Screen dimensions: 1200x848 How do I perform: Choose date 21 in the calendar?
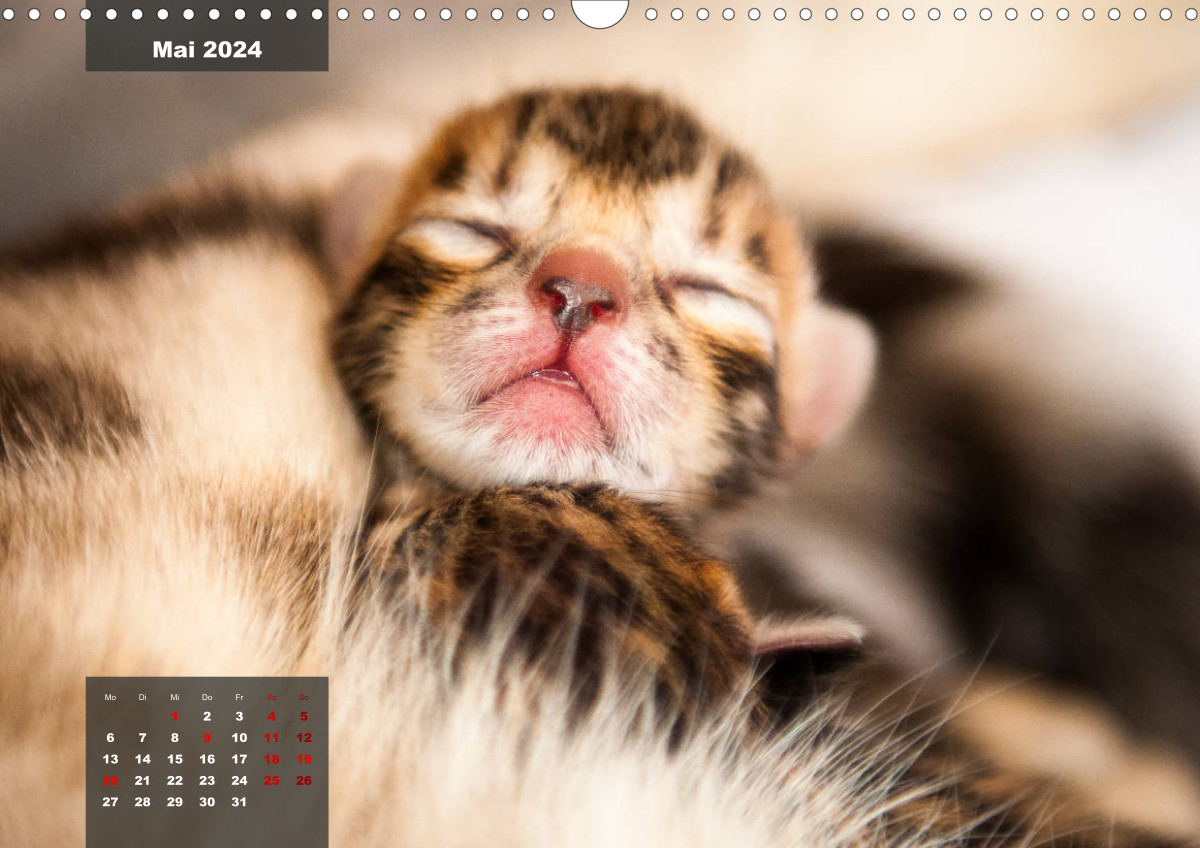point(142,780)
